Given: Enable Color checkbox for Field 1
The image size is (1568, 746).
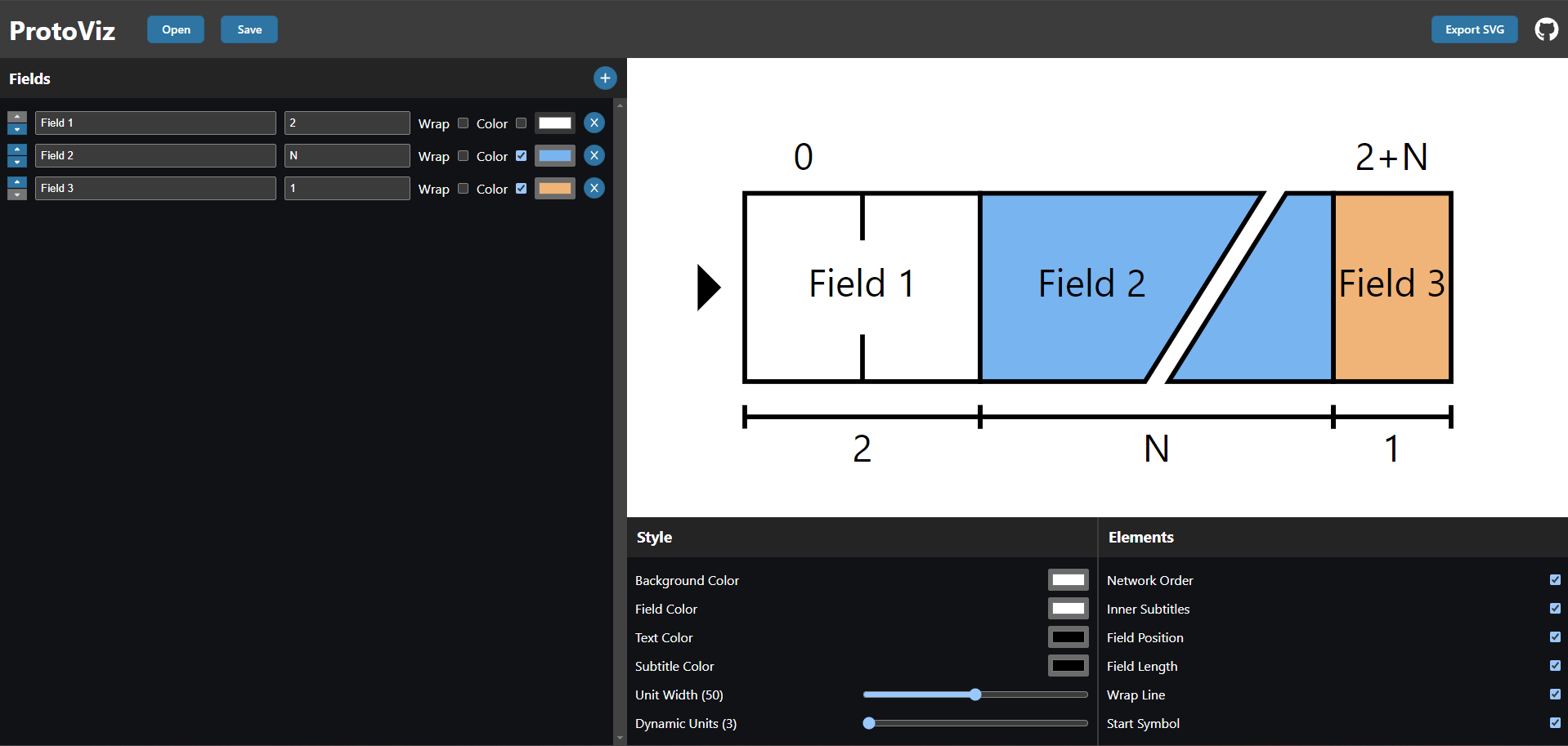Looking at the screenshot, I should (521, 123).
